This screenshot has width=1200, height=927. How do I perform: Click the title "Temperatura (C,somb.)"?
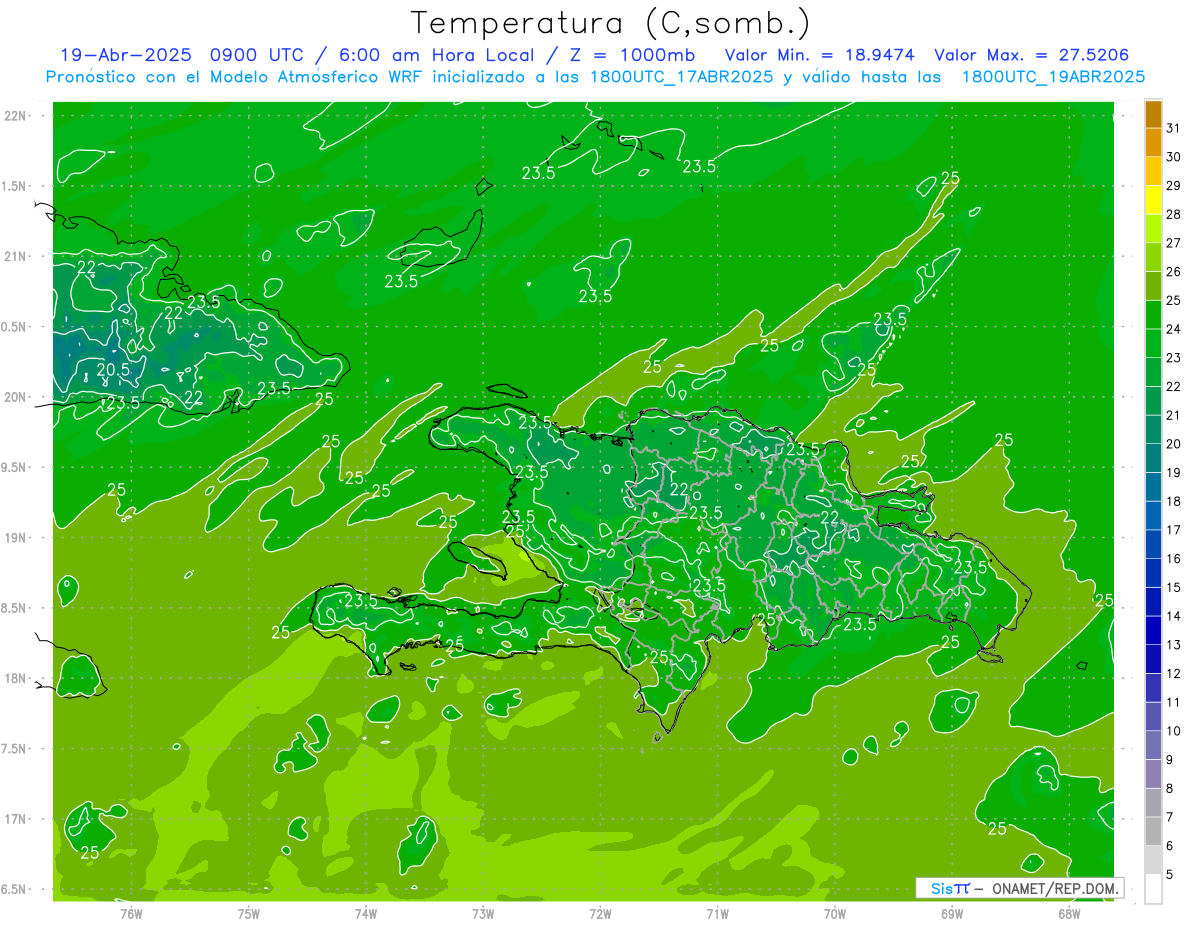[x=610, y=24]
